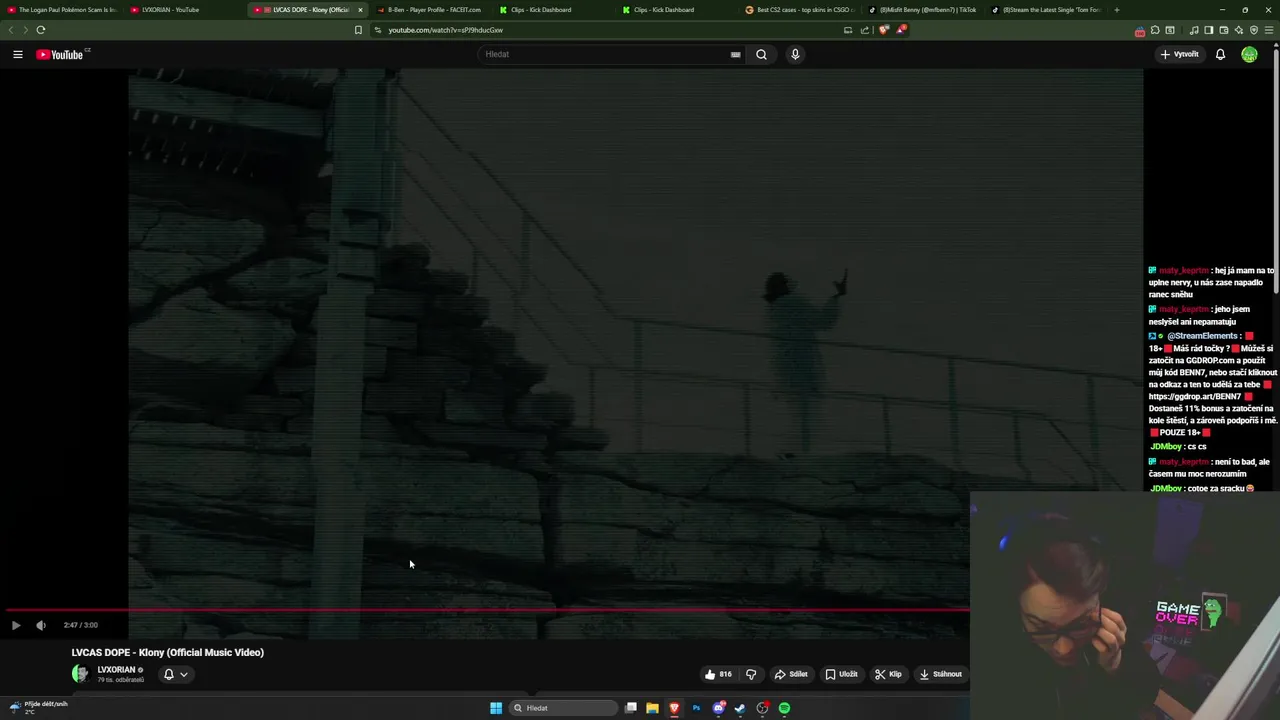The image size is (1280, 720).
Task: Switch to the Misfit Benny TikTok tab
Action: pyautogui.click(x=922, y=10)
